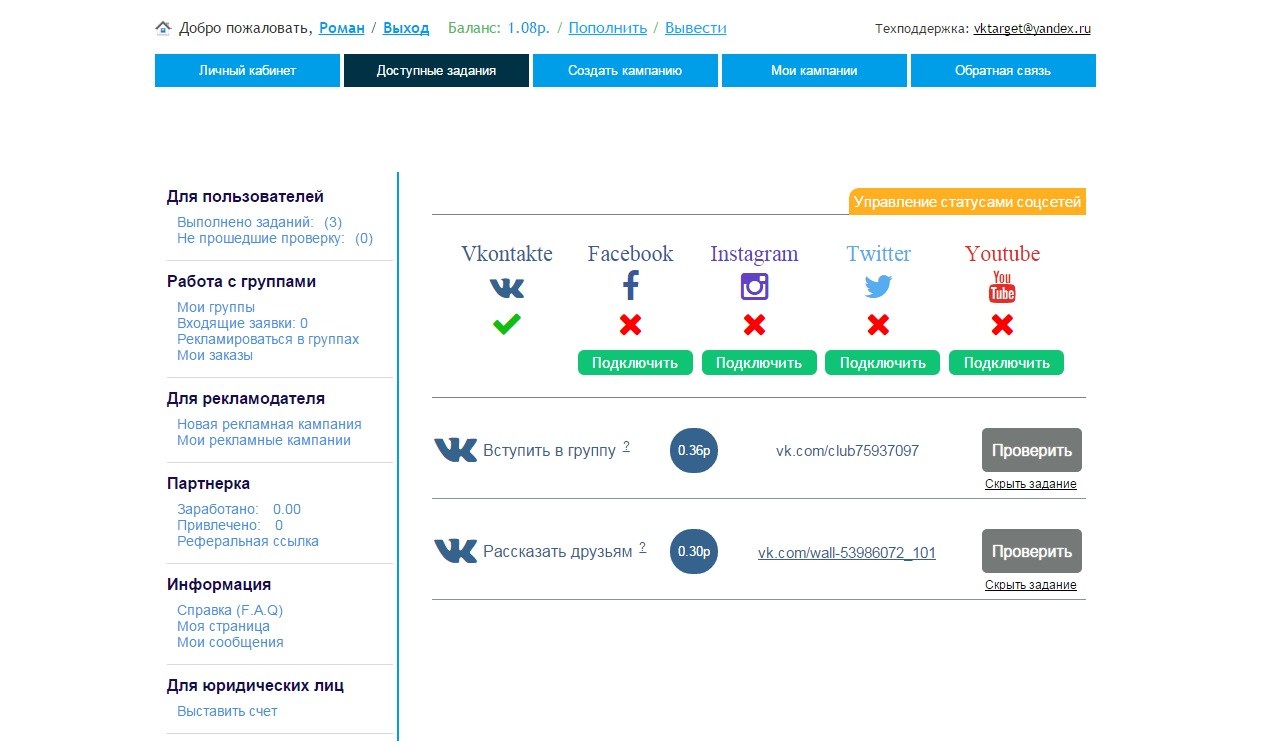Viewport: 1263px width, 747px height.
Task: Click VK icon beside Рассказать друзьям task
Action: pyautogui.click(x=456, y=551)
